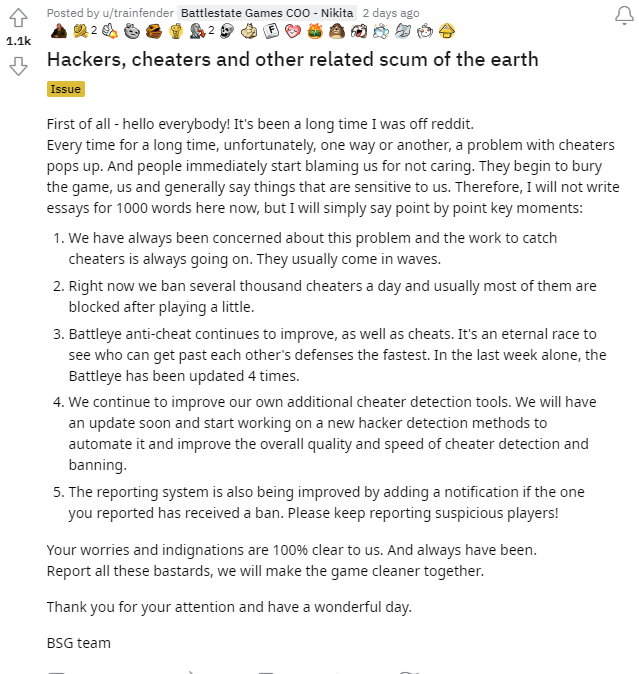Click the heart award icon
The image size is (639, 674).
(291, 31)
